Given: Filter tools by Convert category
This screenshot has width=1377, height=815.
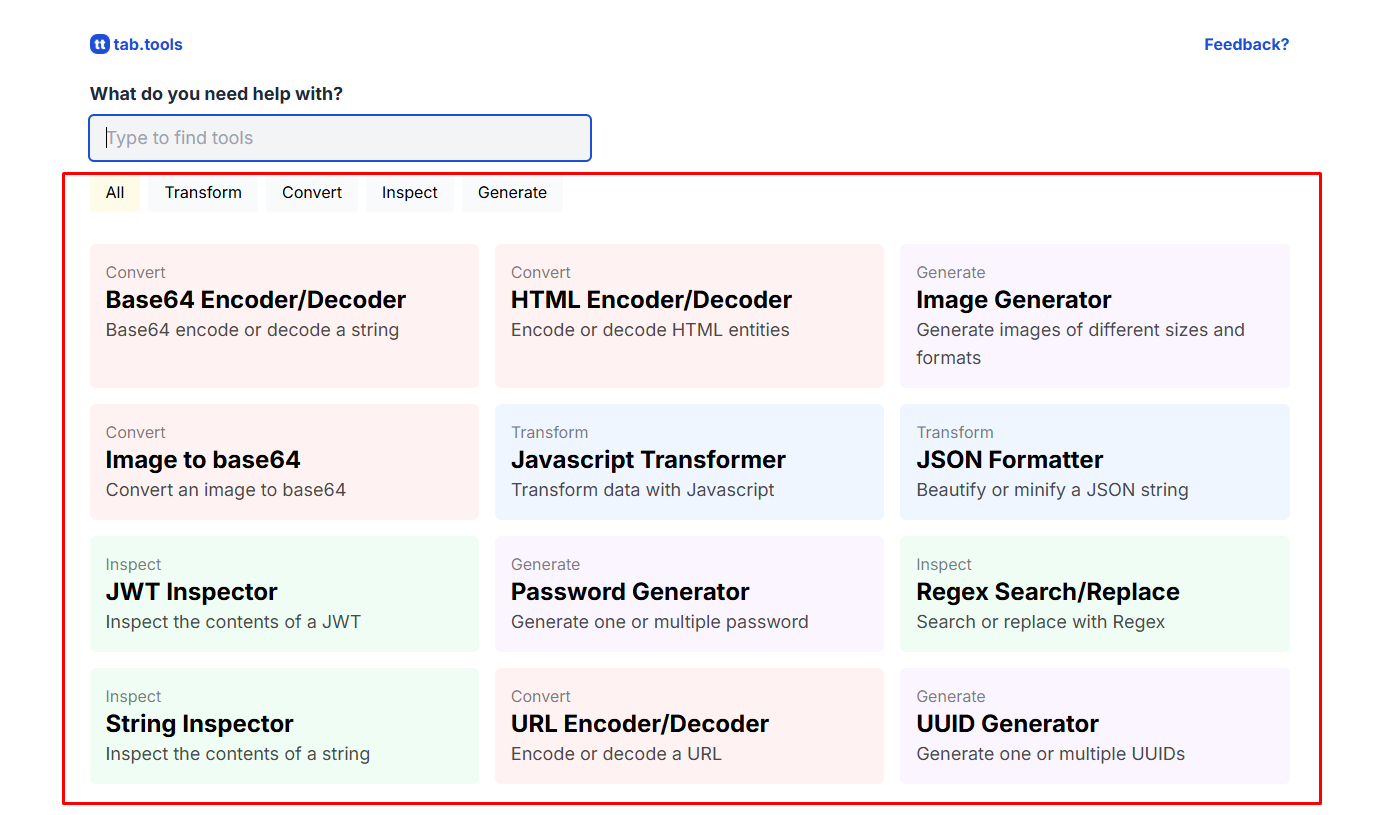Looking at the screenshot, I should coord(312,193).
